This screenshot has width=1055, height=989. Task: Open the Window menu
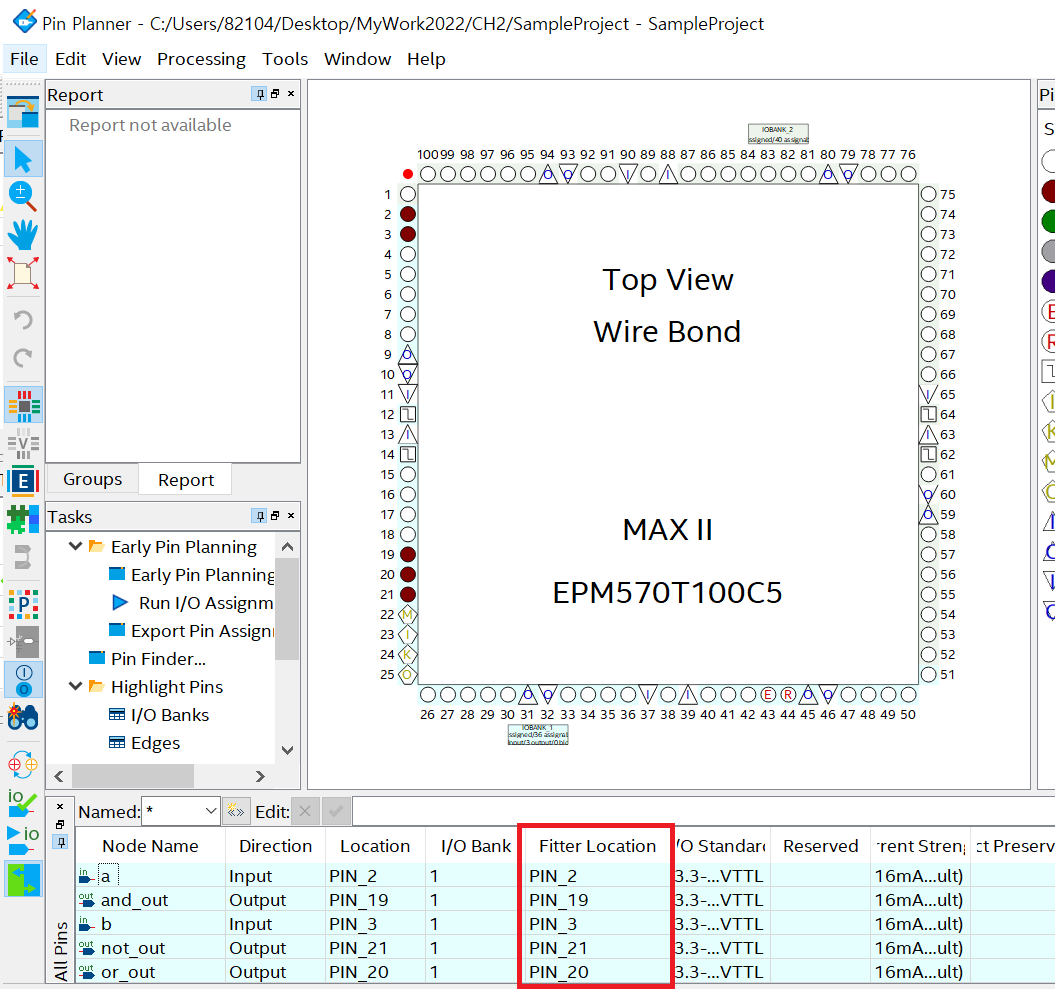357,59
